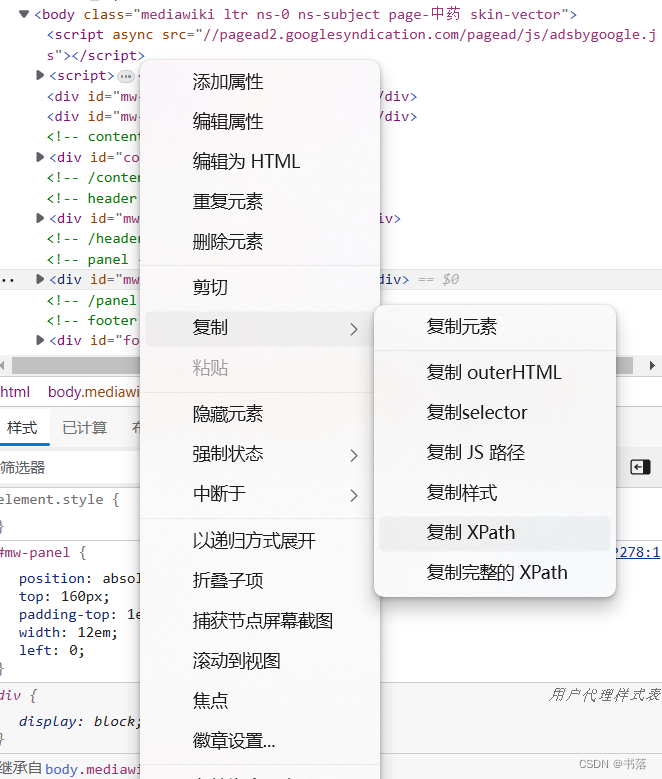Select 重复元素 in context menu

[x=260, y=202]
